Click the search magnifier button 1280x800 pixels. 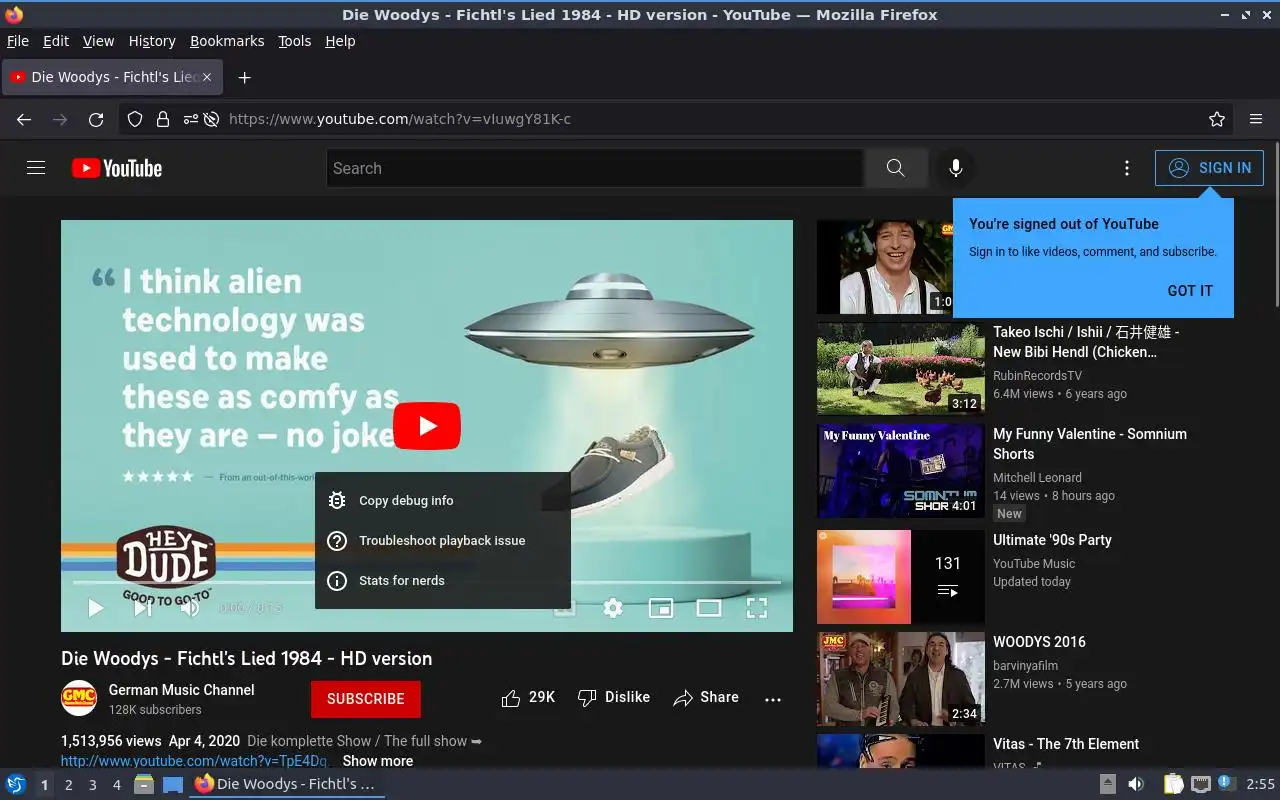pos(895,168)
